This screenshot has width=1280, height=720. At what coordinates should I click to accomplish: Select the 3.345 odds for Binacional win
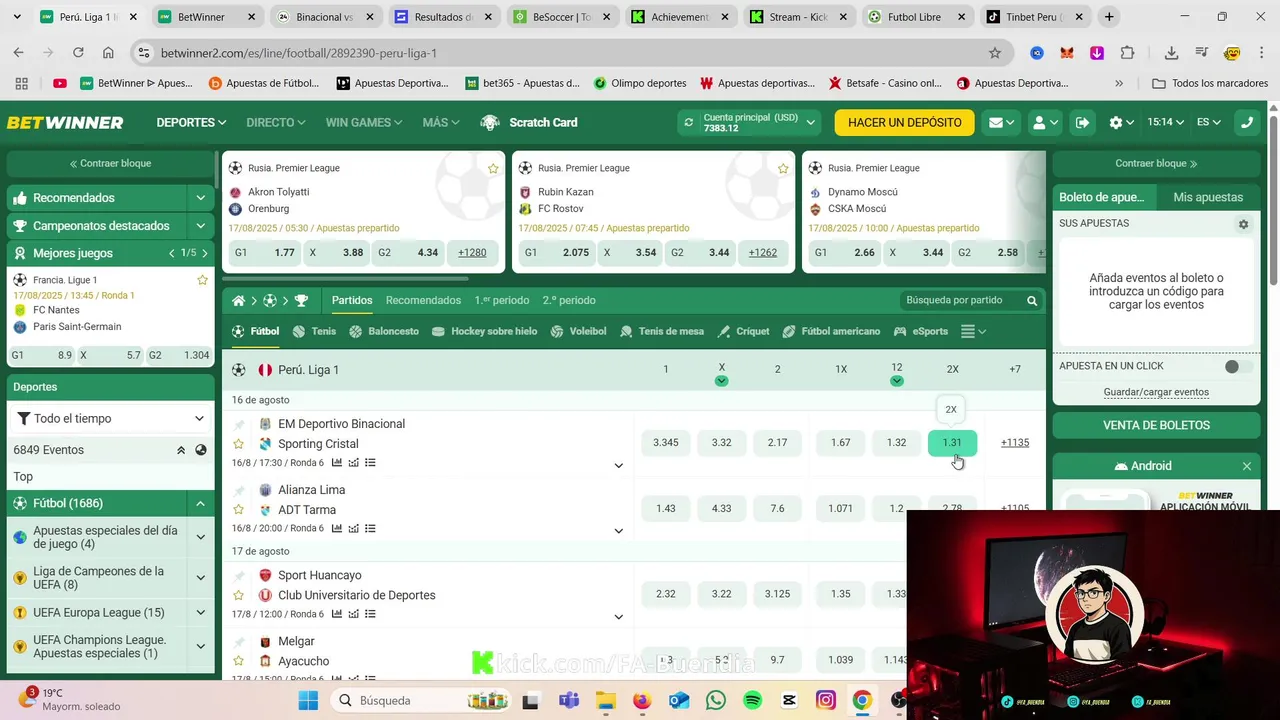[665, 443]
